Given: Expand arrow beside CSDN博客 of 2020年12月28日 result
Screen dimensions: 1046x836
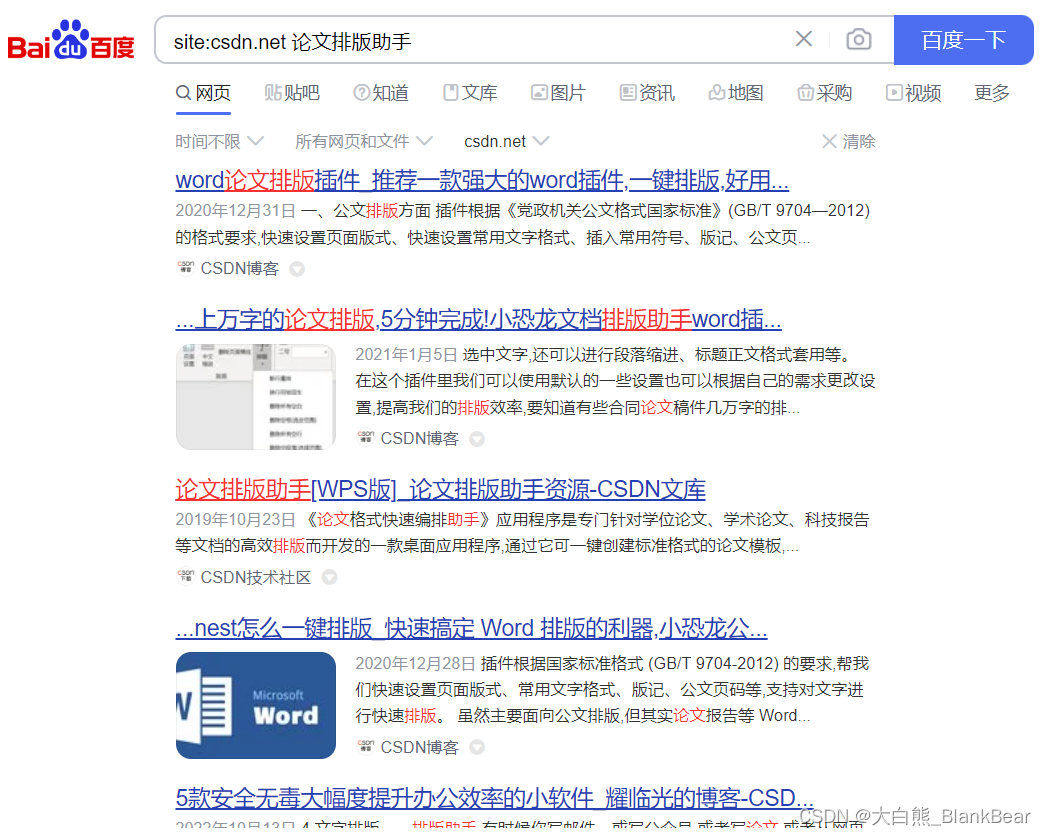Looking at the screenshot, I should [x=477, y=747].
